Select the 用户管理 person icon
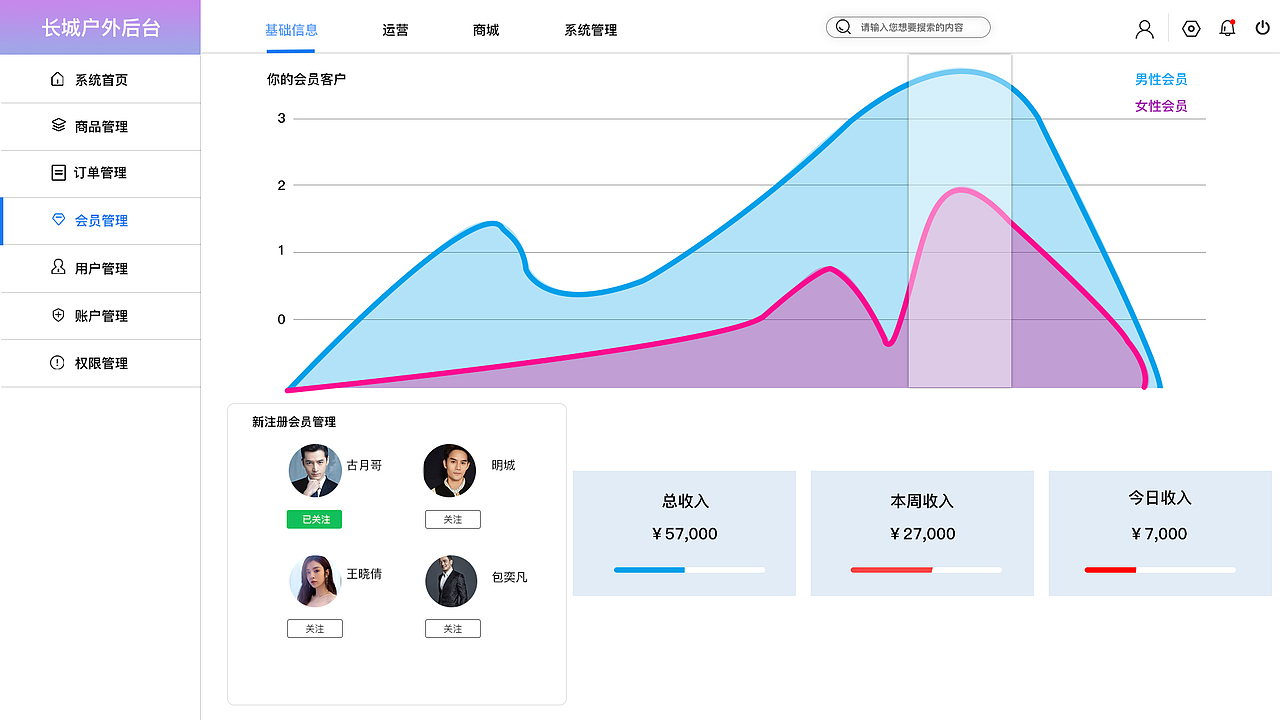 (x=57, y=268)
